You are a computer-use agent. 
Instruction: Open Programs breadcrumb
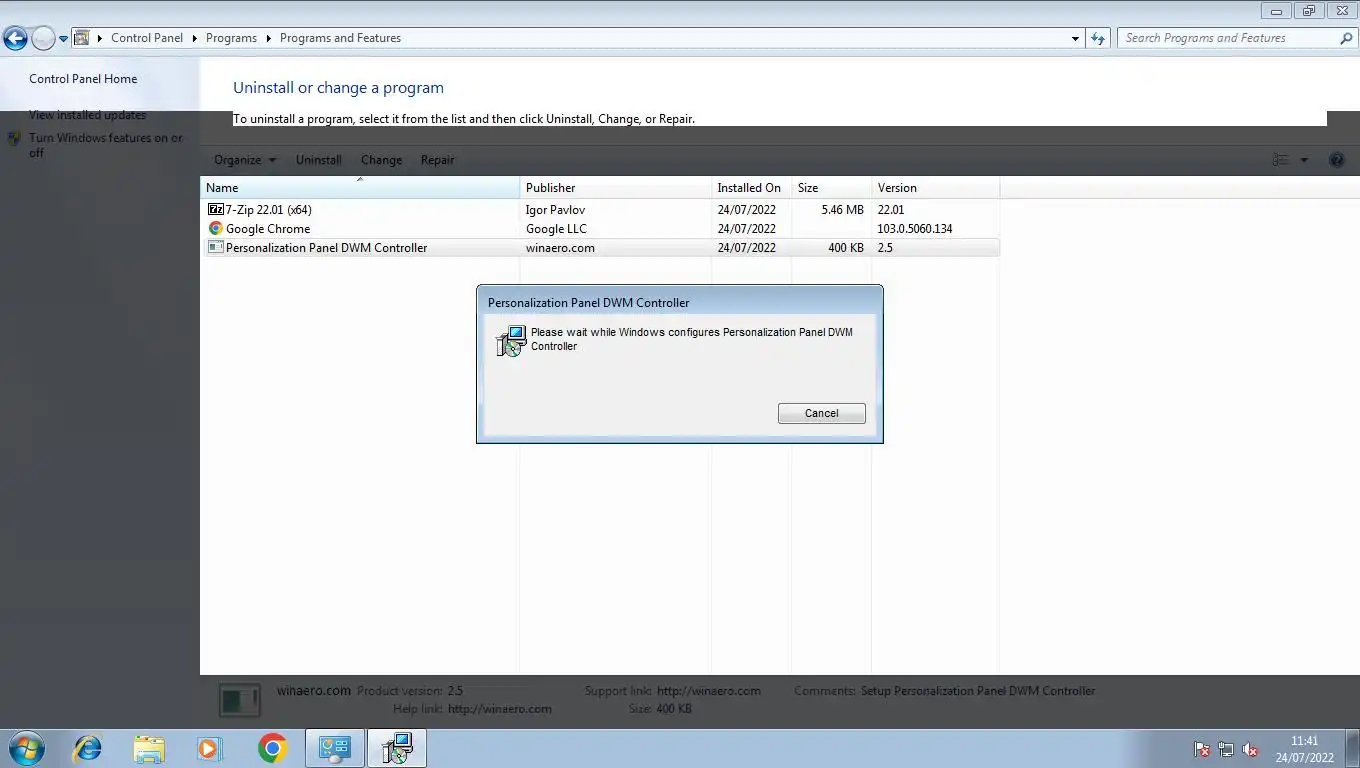231,38
